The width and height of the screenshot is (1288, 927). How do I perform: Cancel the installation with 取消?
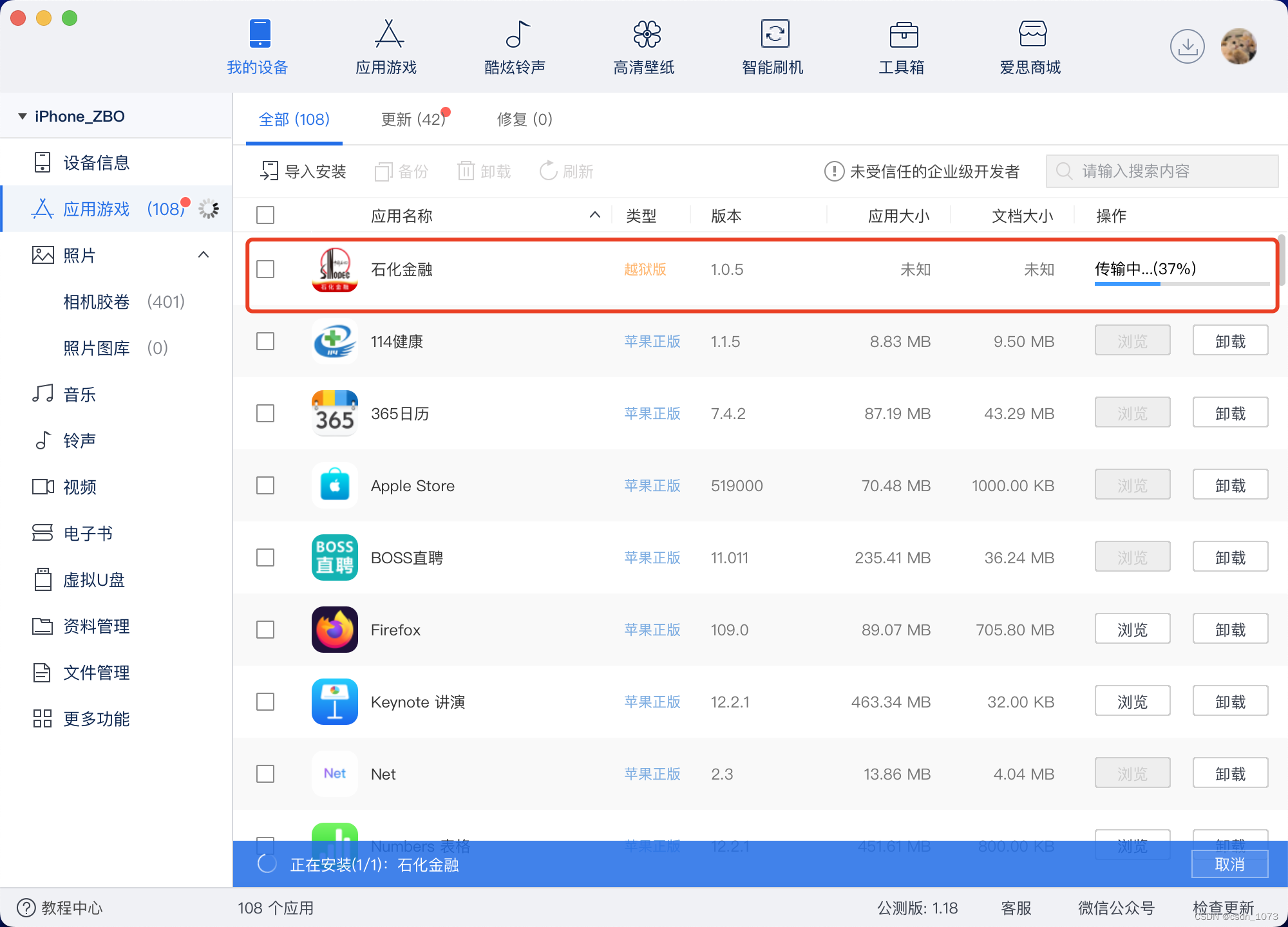(1229, 864)
